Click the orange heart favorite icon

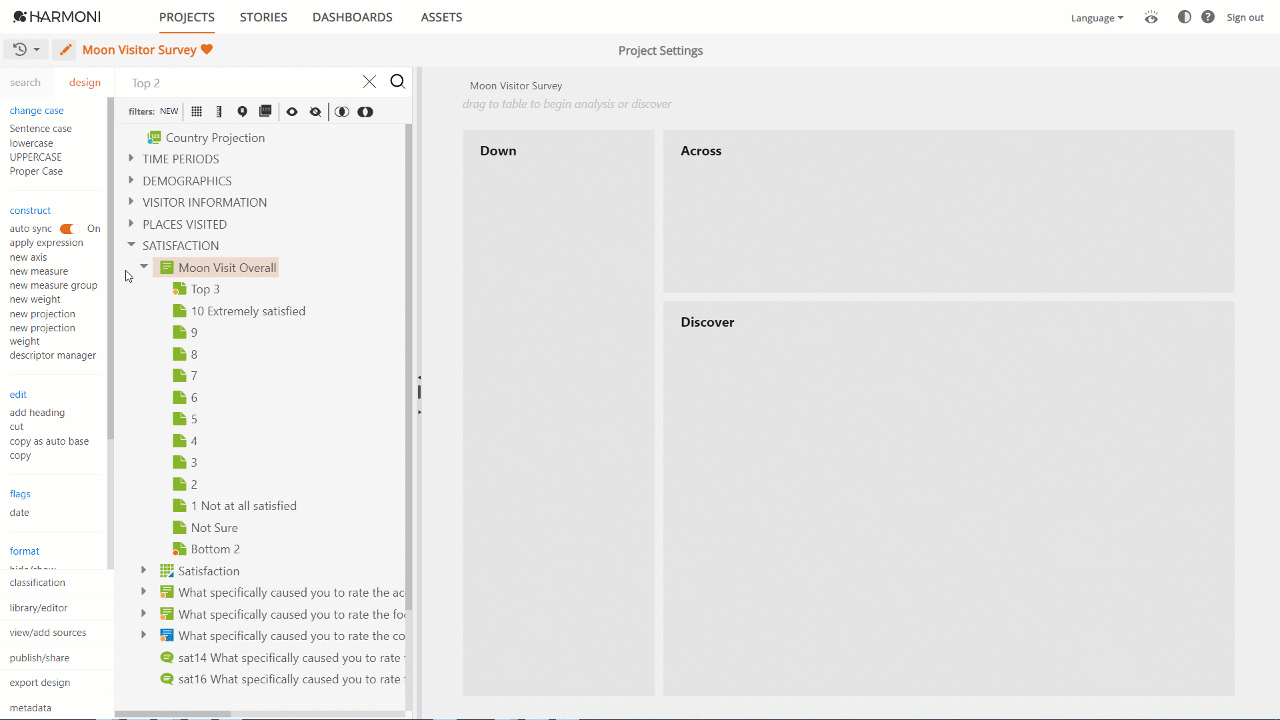click(x=207, y=50)
